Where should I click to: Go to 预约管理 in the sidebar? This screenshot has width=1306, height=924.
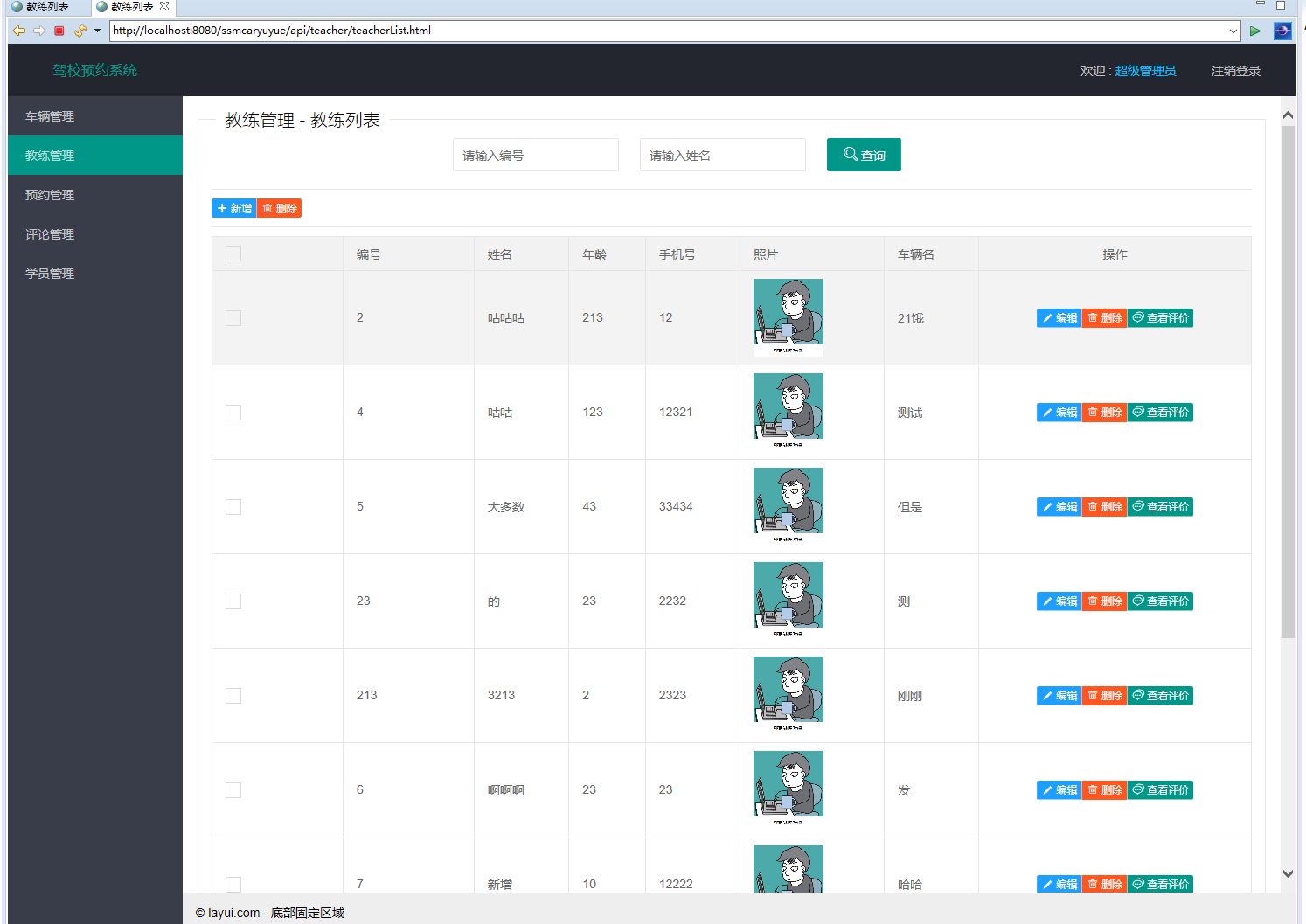(x=50, y=195)
